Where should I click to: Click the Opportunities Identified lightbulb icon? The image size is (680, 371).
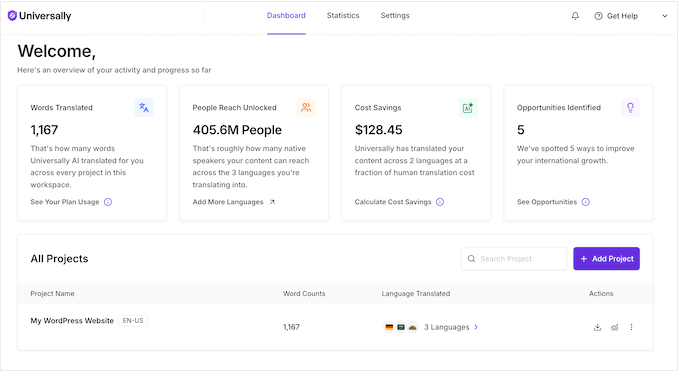(630, 108)
